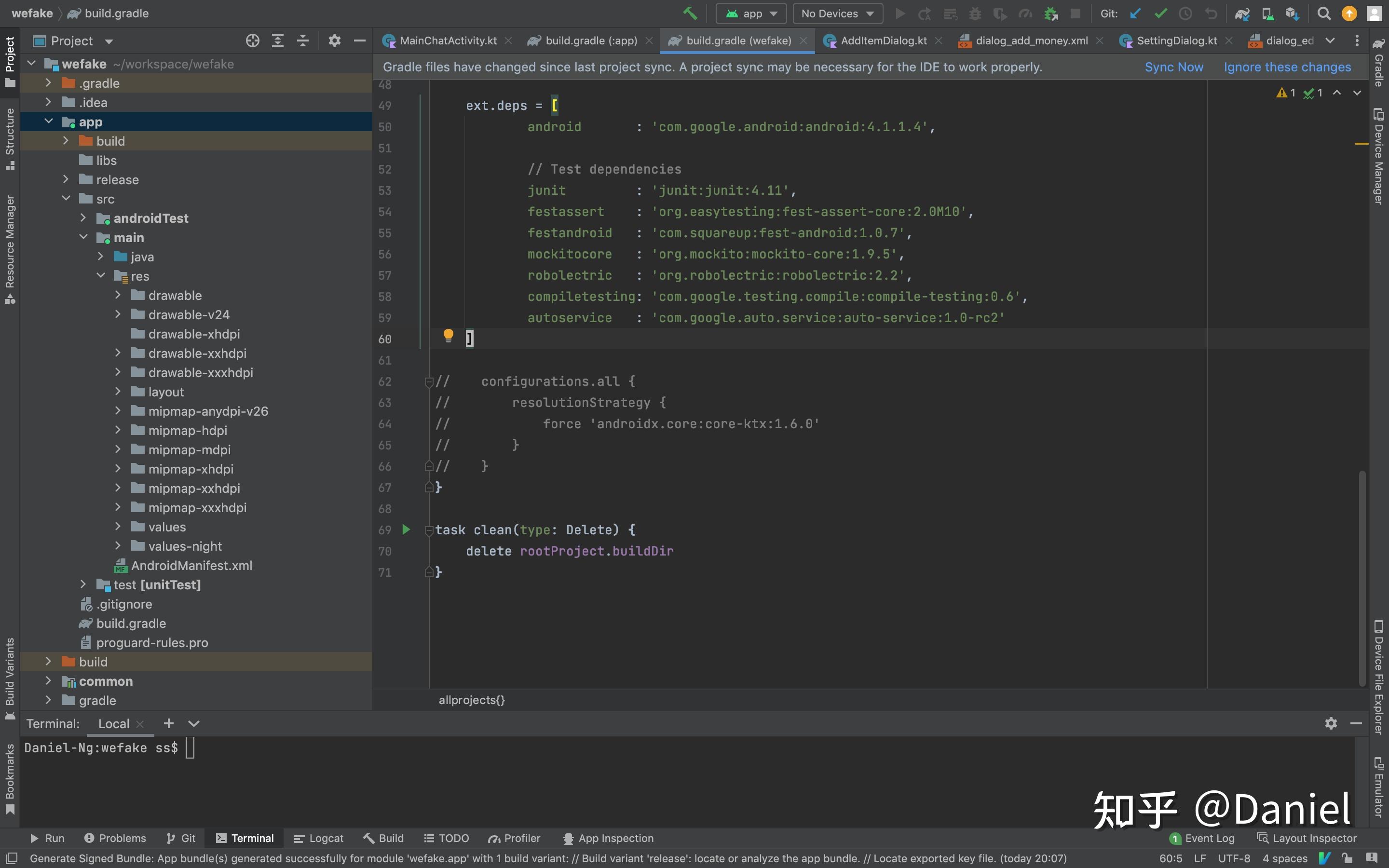Click Collapse All icon in Project panel
1389x868 pixels.
303,41
